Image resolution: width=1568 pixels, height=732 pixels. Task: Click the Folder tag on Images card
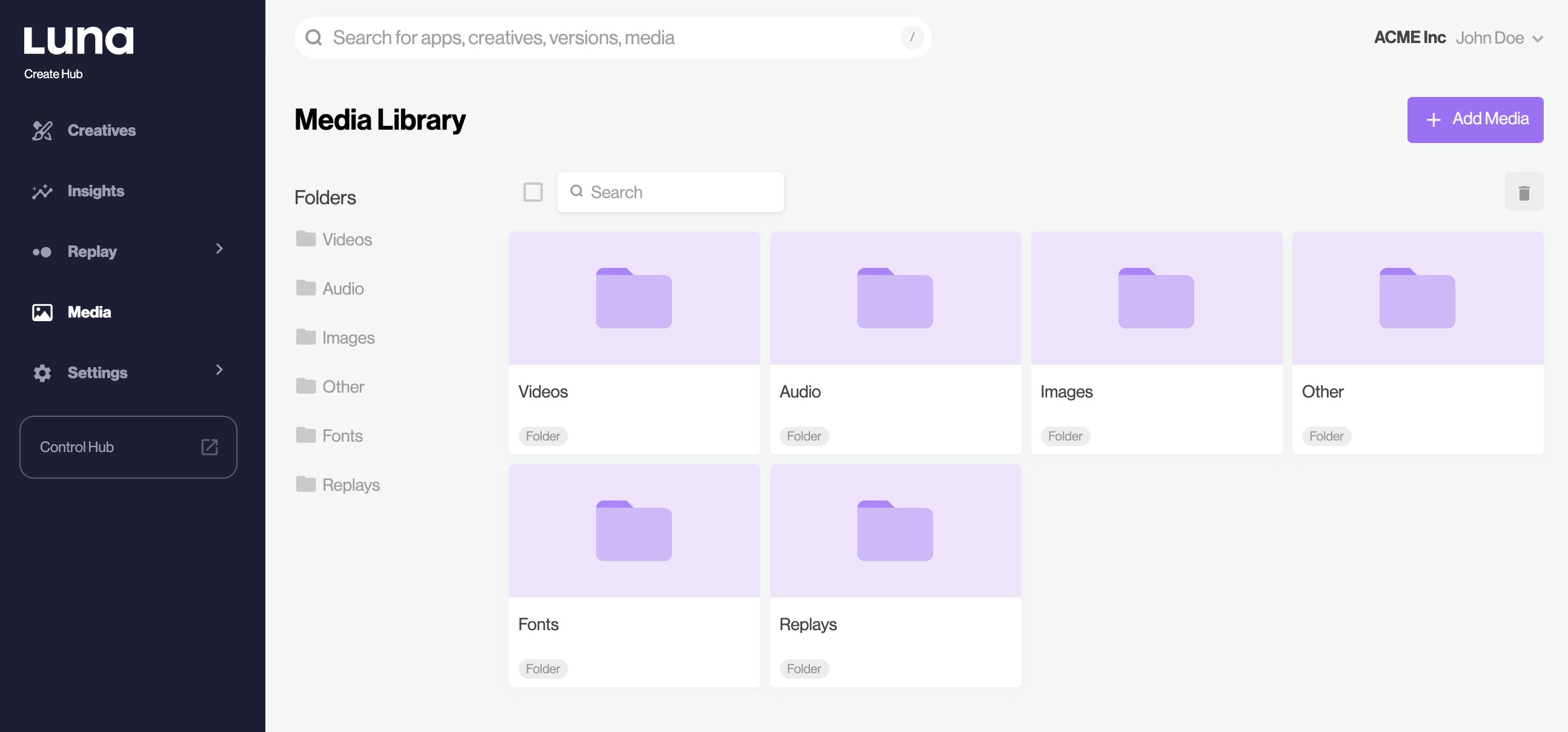point(1065,436)
